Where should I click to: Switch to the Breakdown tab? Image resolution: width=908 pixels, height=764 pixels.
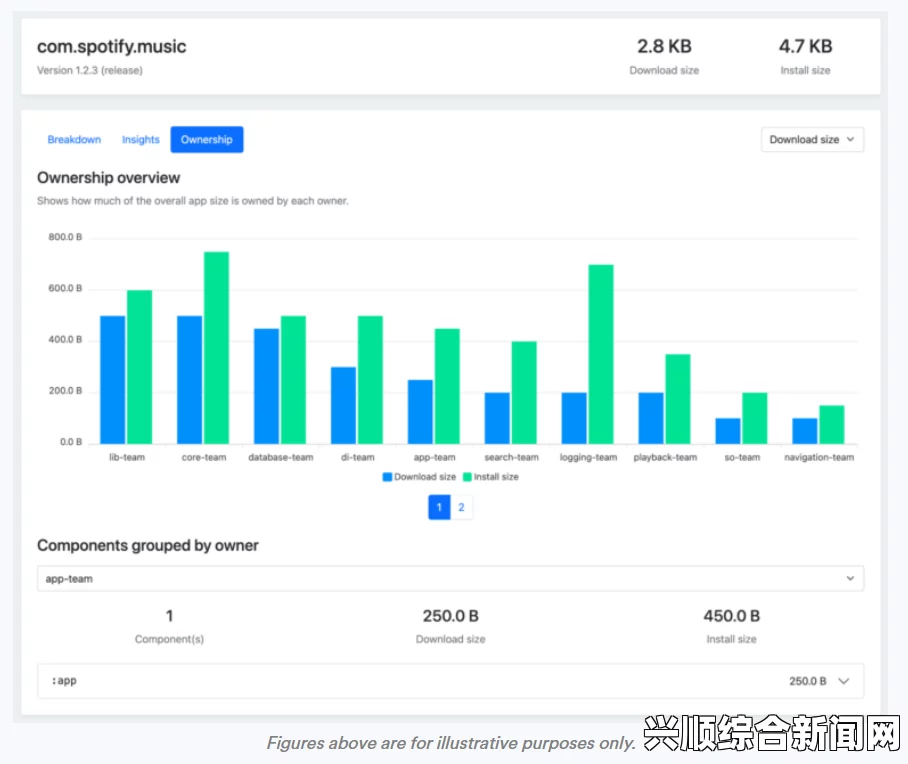tap(74, 140)
